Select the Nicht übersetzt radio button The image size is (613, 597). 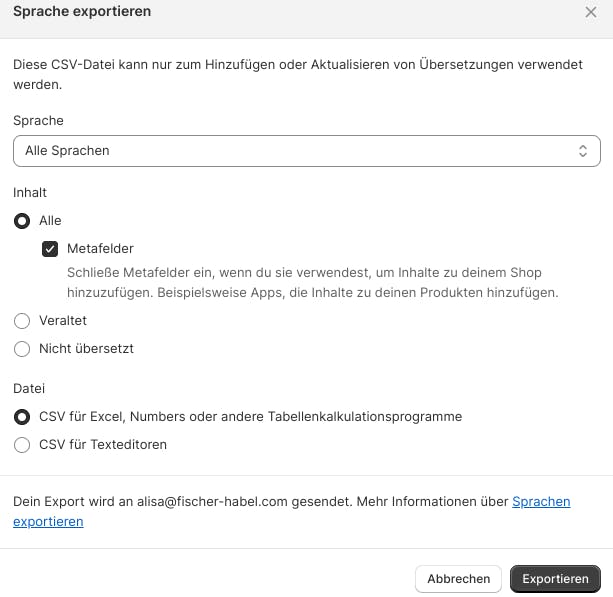[x=22, y=349]
